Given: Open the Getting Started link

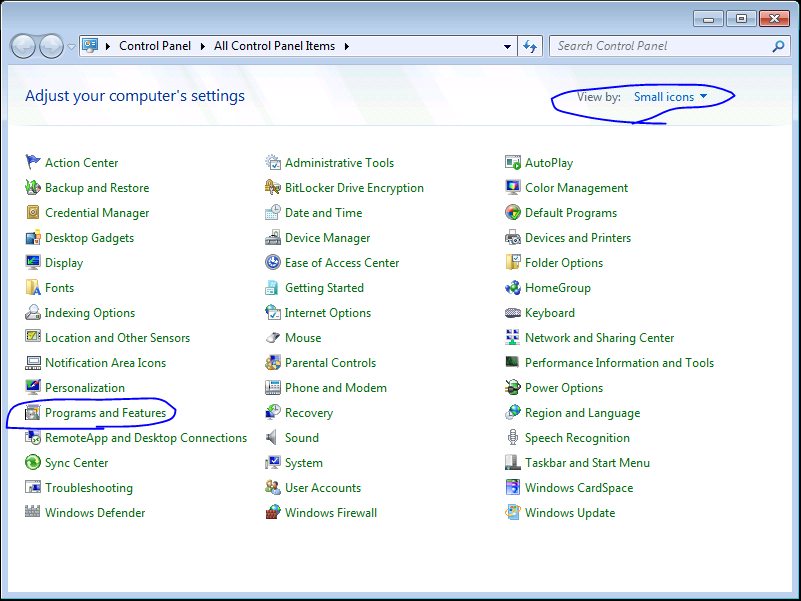Looking at the screenshot, I should tap(324, 288).
